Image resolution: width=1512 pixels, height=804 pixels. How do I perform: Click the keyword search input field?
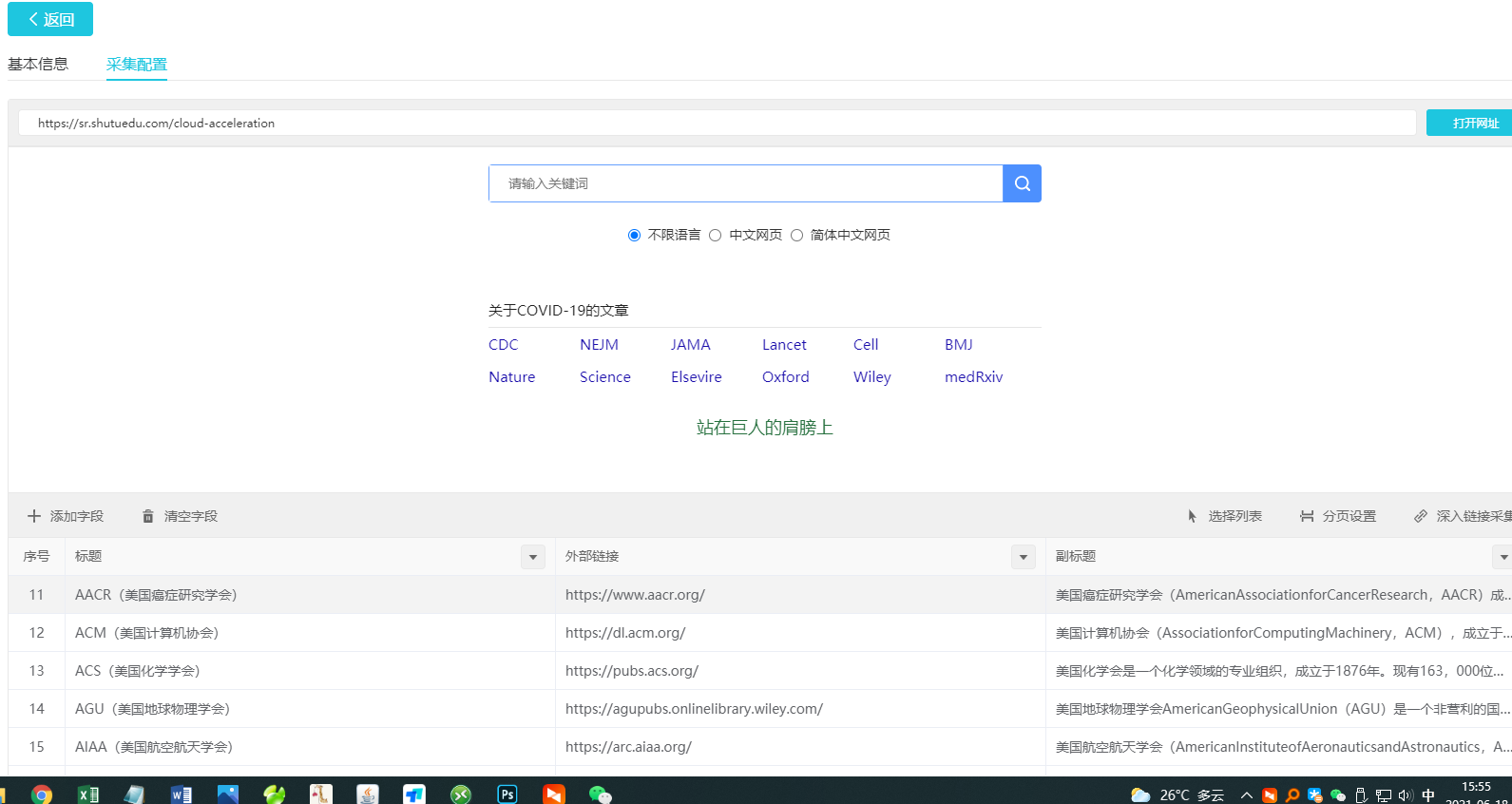coord(746,183)
